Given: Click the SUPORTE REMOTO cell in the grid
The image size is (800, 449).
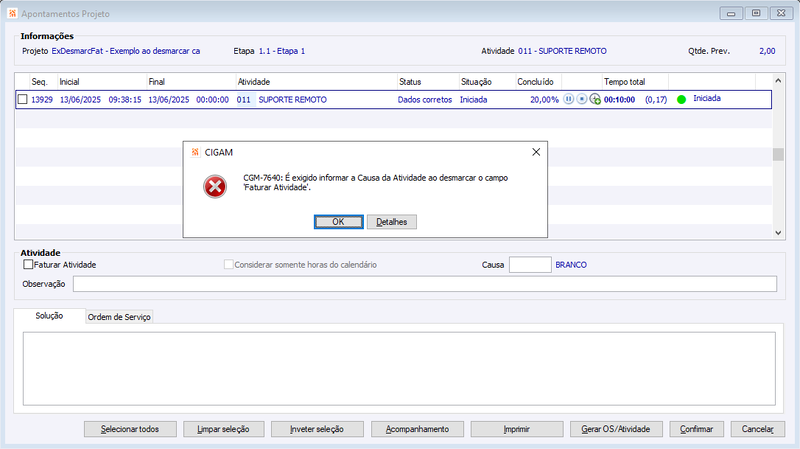Looking at the screenshot, I should (x=292, y=99).
